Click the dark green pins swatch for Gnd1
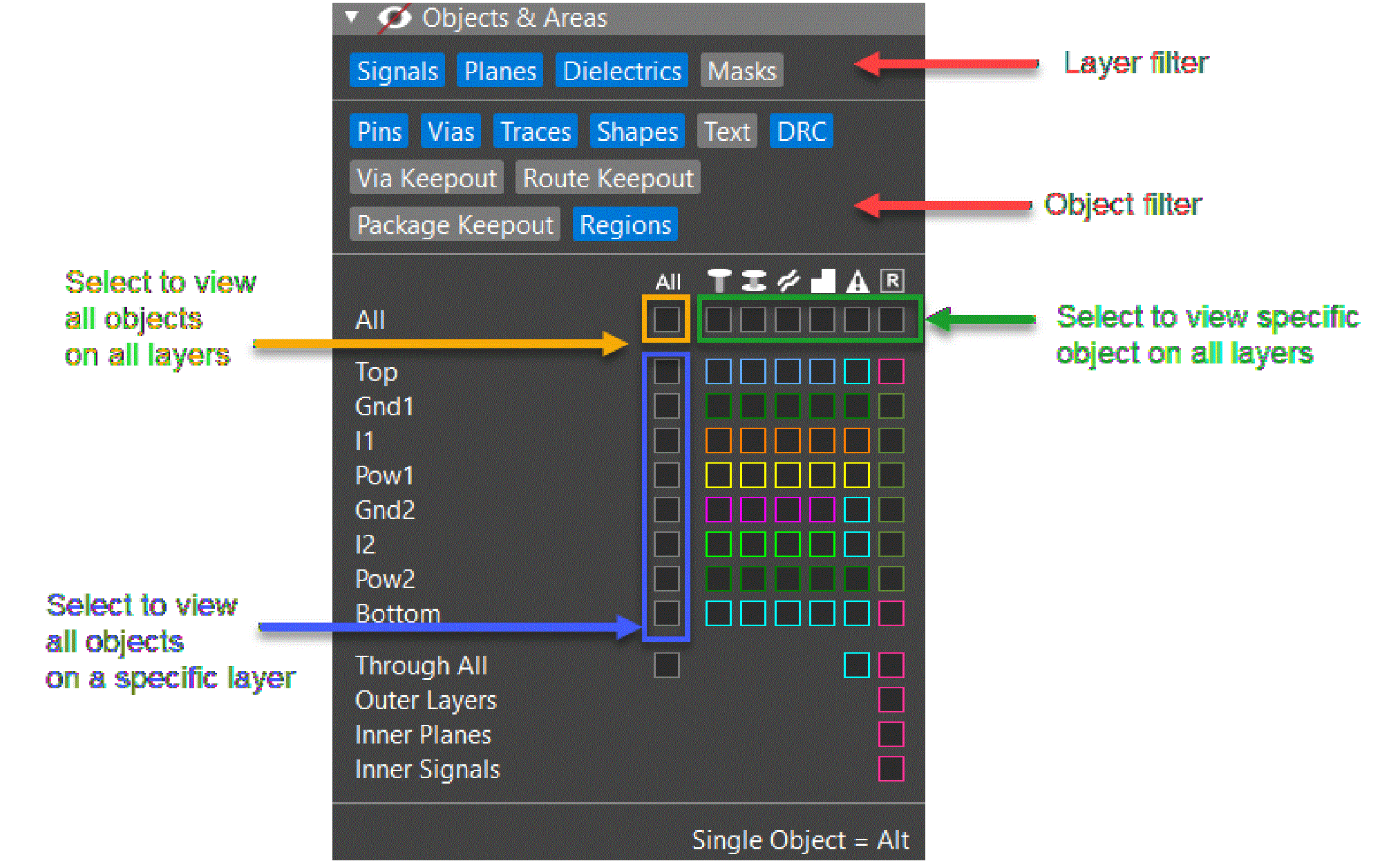 [x=719, y=406]
